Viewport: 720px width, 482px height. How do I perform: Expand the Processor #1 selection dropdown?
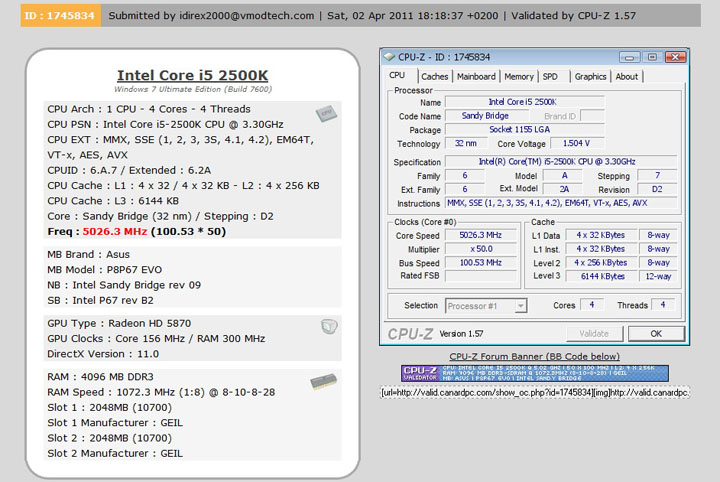pos(520,306)
